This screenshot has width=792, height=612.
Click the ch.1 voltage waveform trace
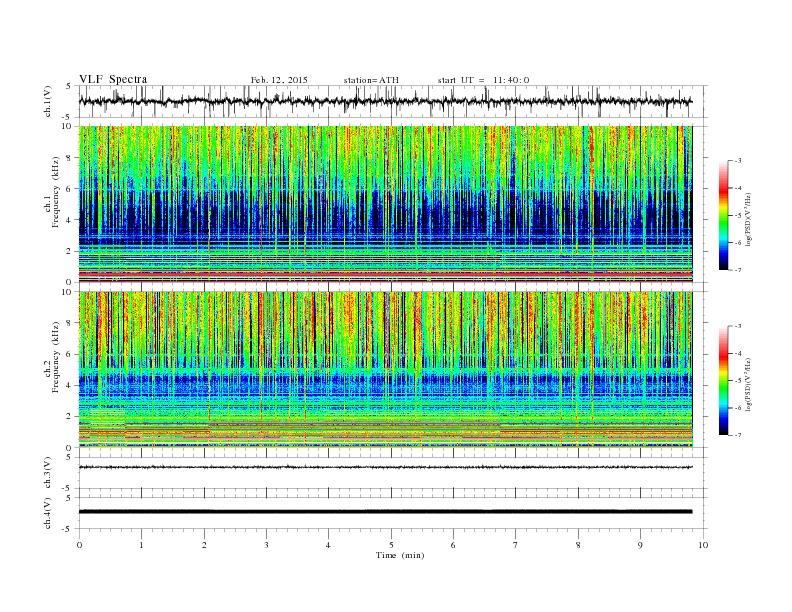click(385, 101)
